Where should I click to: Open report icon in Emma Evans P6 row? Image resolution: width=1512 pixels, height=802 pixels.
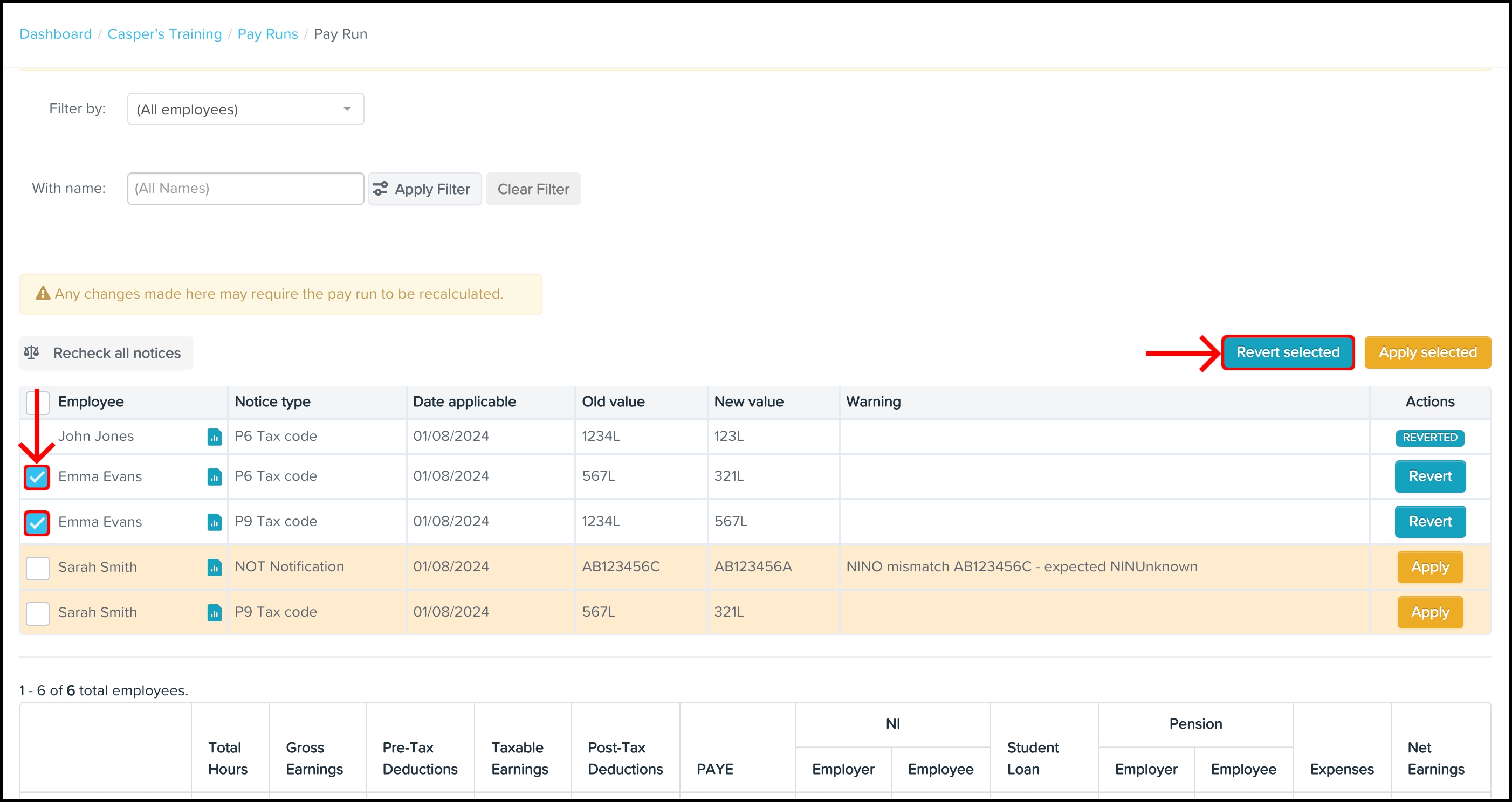(214, 477)
